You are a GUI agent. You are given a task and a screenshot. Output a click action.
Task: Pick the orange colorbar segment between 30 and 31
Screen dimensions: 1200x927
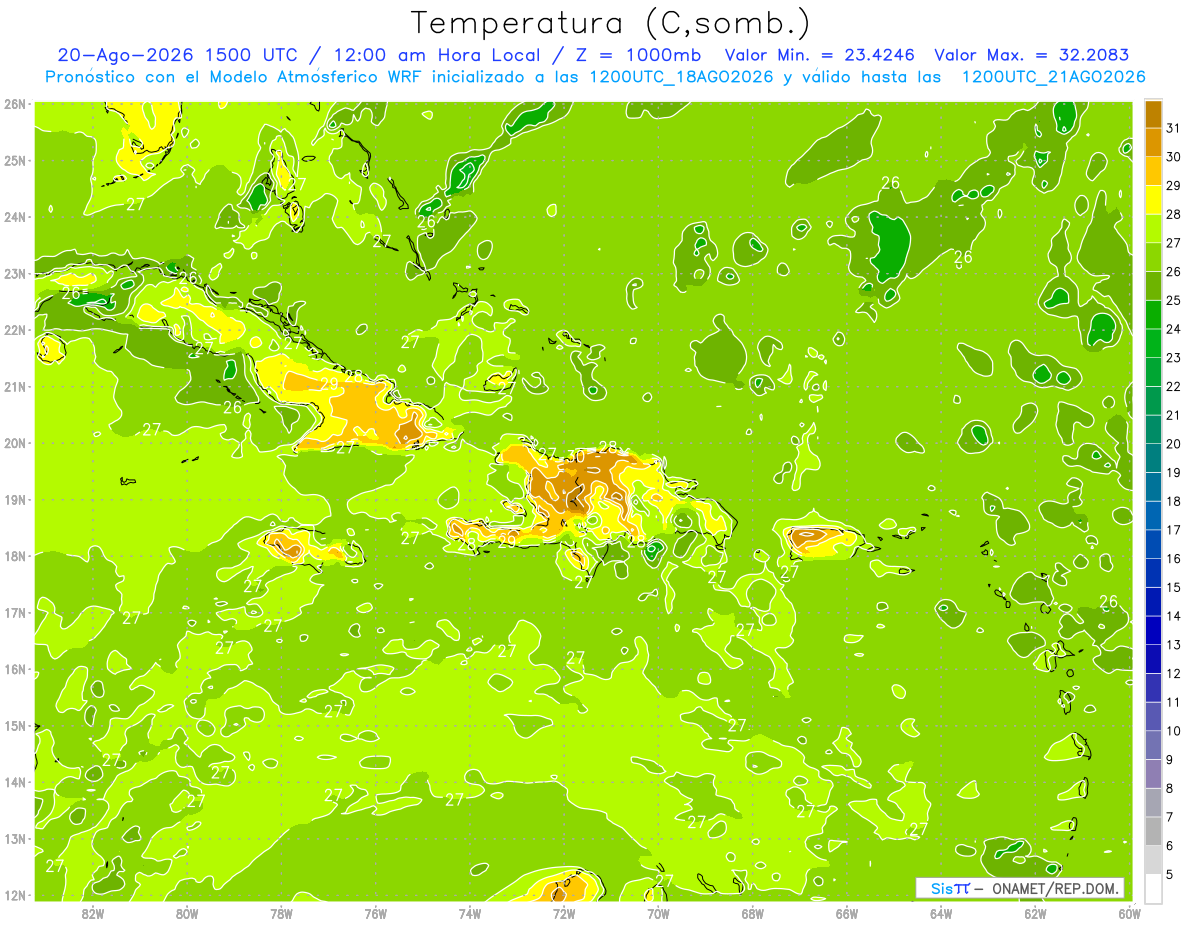pyautogui.click(x=1153, y=142)
